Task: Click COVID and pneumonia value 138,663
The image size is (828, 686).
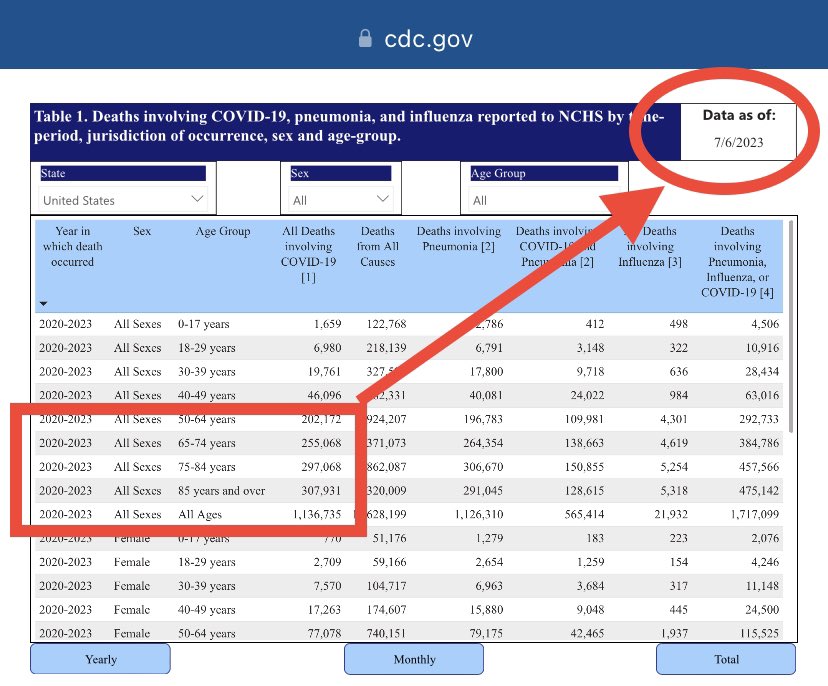Action: [584, 443]
